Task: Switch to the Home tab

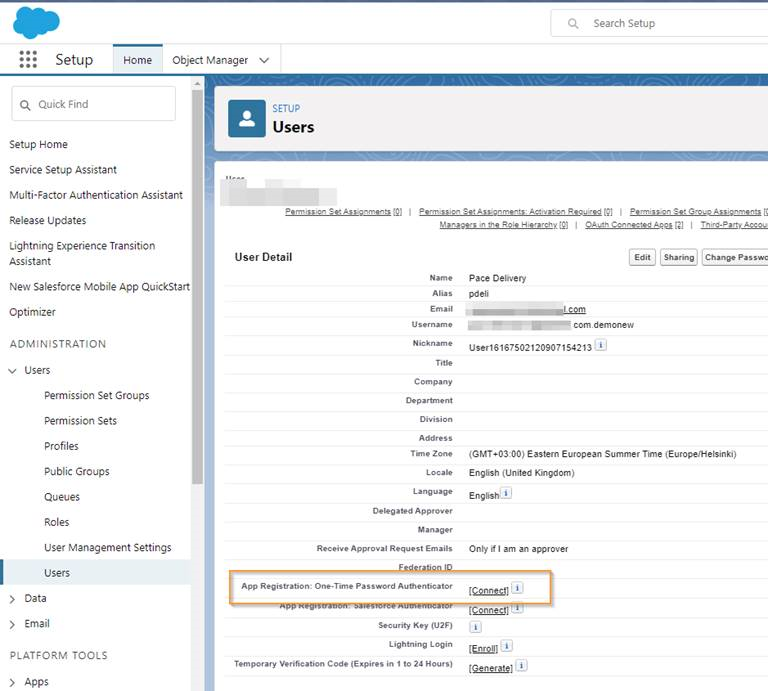Action: click(x=138, y=60)
